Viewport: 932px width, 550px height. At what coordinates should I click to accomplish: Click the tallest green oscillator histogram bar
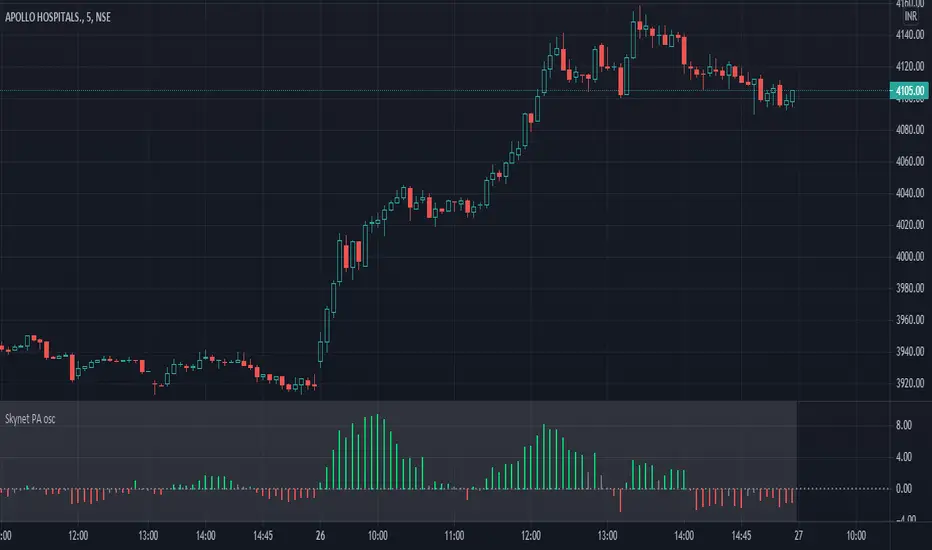coord(377,451)
